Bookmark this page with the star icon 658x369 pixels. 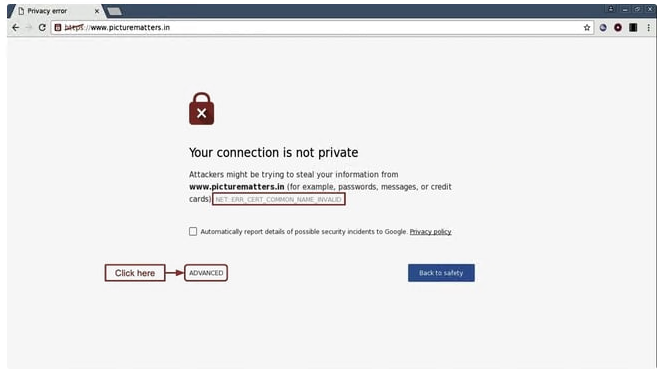[587, 28]
